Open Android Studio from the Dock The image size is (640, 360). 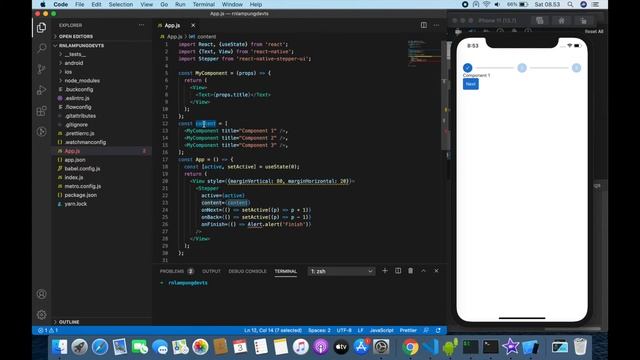click(x=450, y=347)
